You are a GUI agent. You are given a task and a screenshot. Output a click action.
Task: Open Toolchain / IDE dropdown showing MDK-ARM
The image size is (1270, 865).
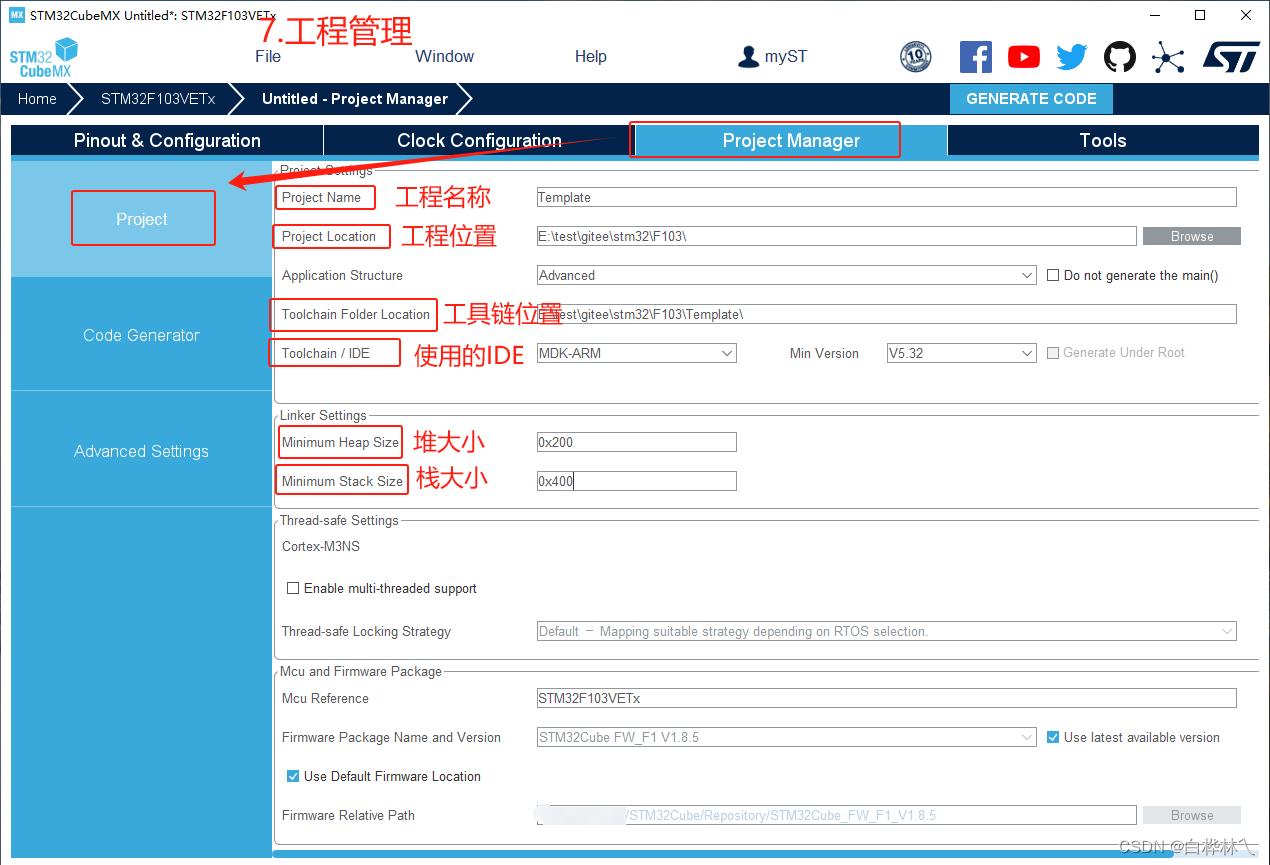(x=637, y=353)
